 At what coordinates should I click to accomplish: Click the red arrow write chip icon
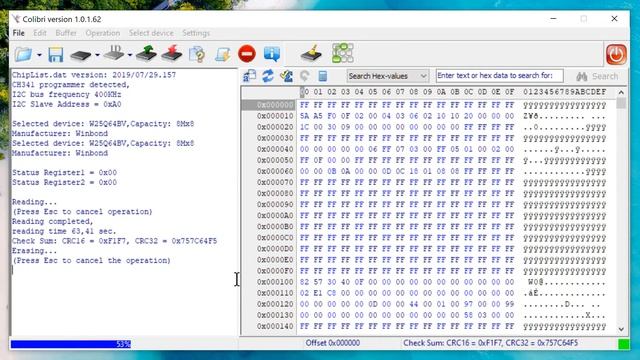(x=171, y=53)
